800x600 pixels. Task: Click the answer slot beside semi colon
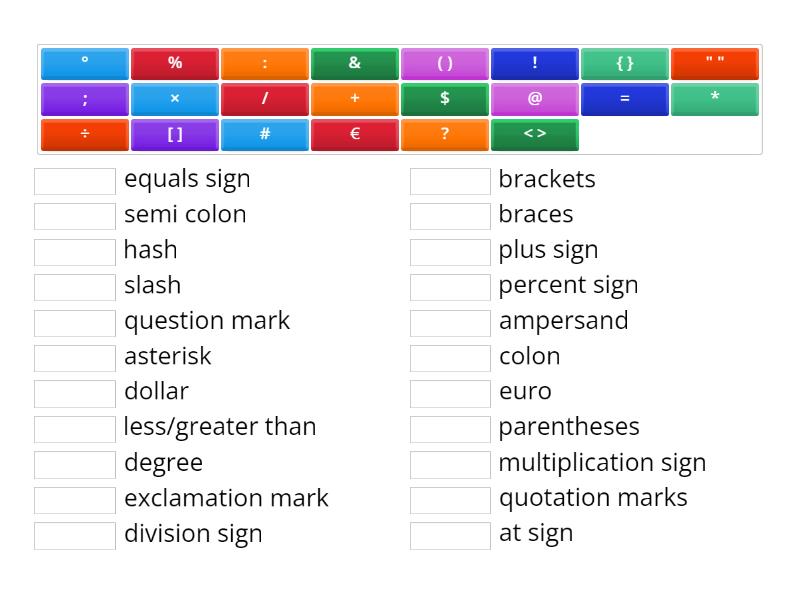[x=74, y=214]
